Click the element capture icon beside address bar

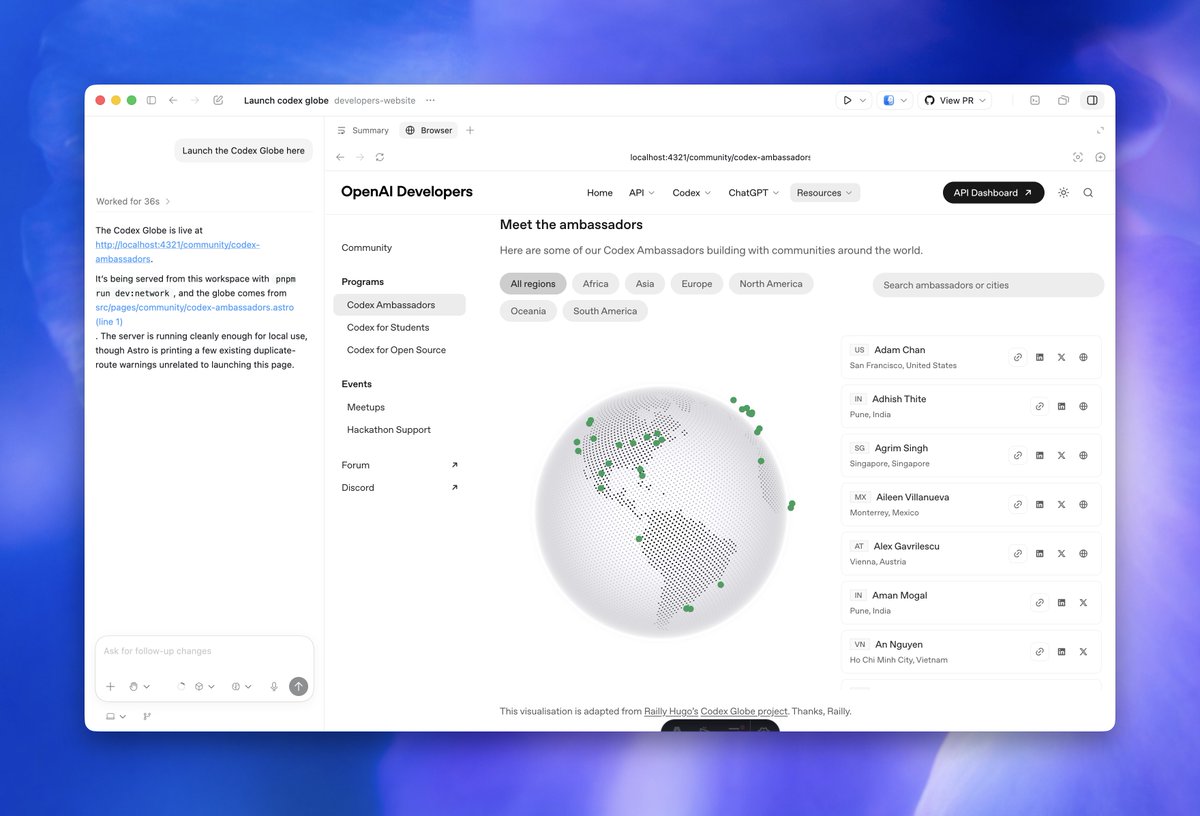click(1077, 157)
